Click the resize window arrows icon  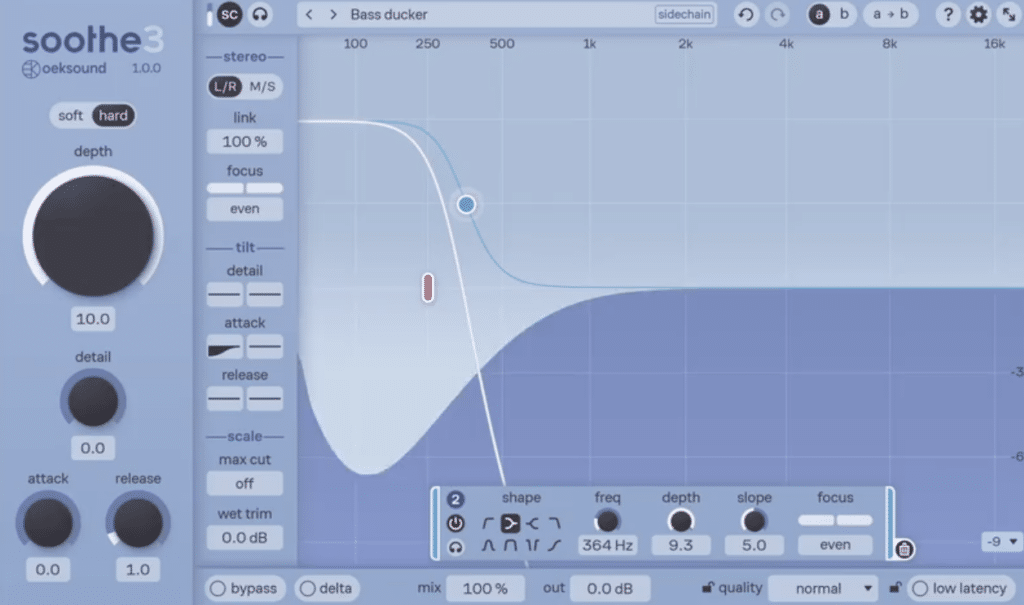tap(1009, 14)
